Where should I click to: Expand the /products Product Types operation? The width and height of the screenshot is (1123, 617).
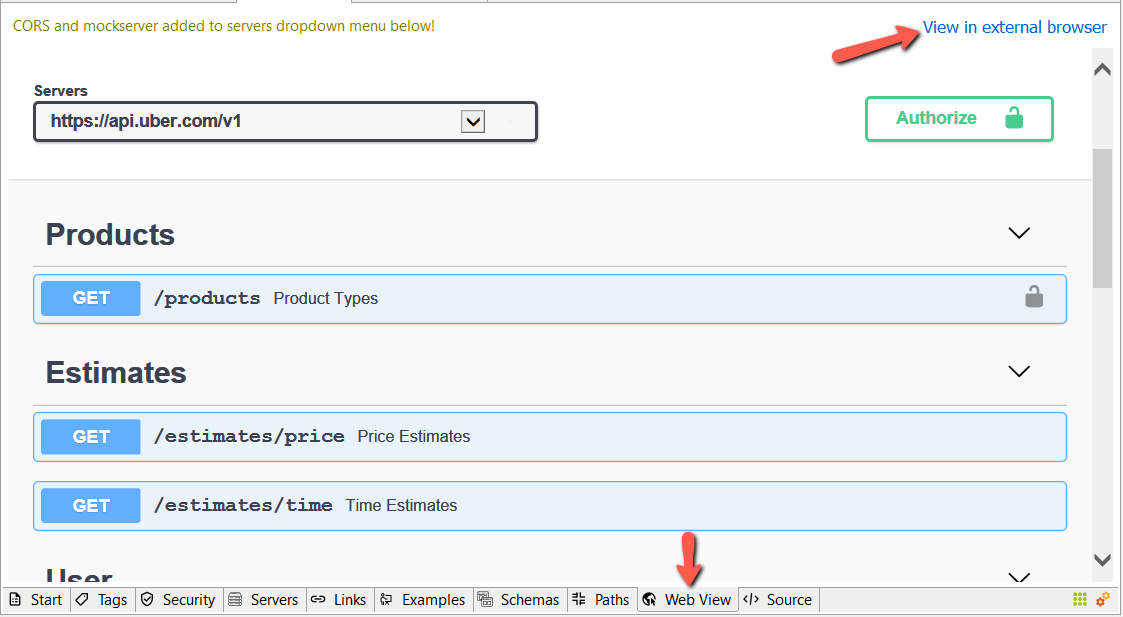coord(549,299)
